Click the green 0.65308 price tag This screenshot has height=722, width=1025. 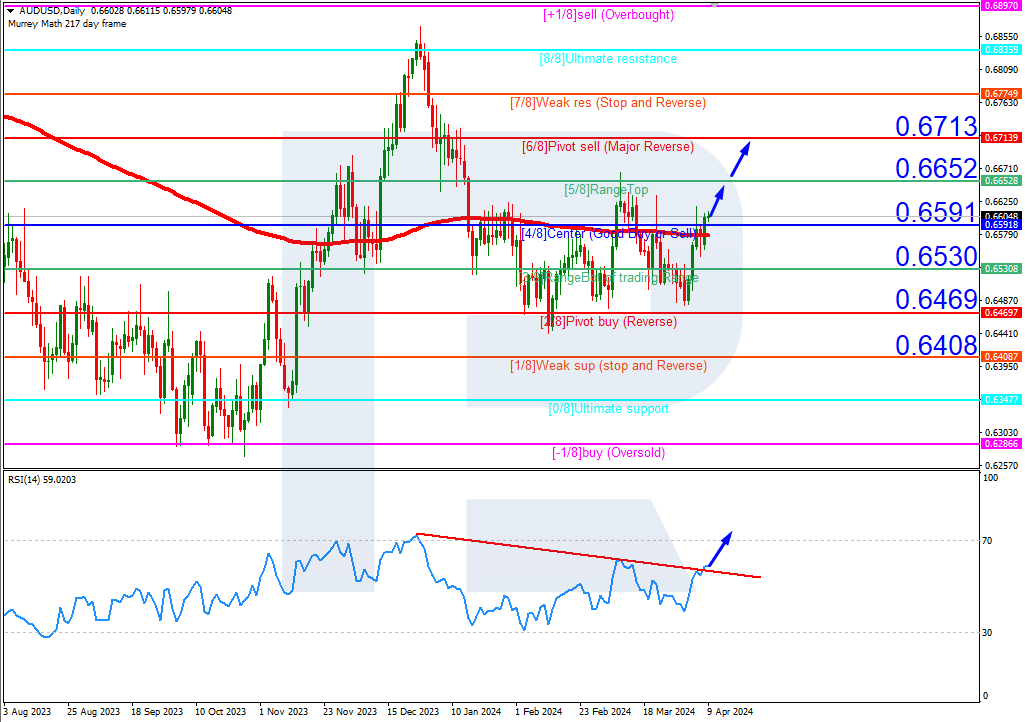[x=1000, y=267]
